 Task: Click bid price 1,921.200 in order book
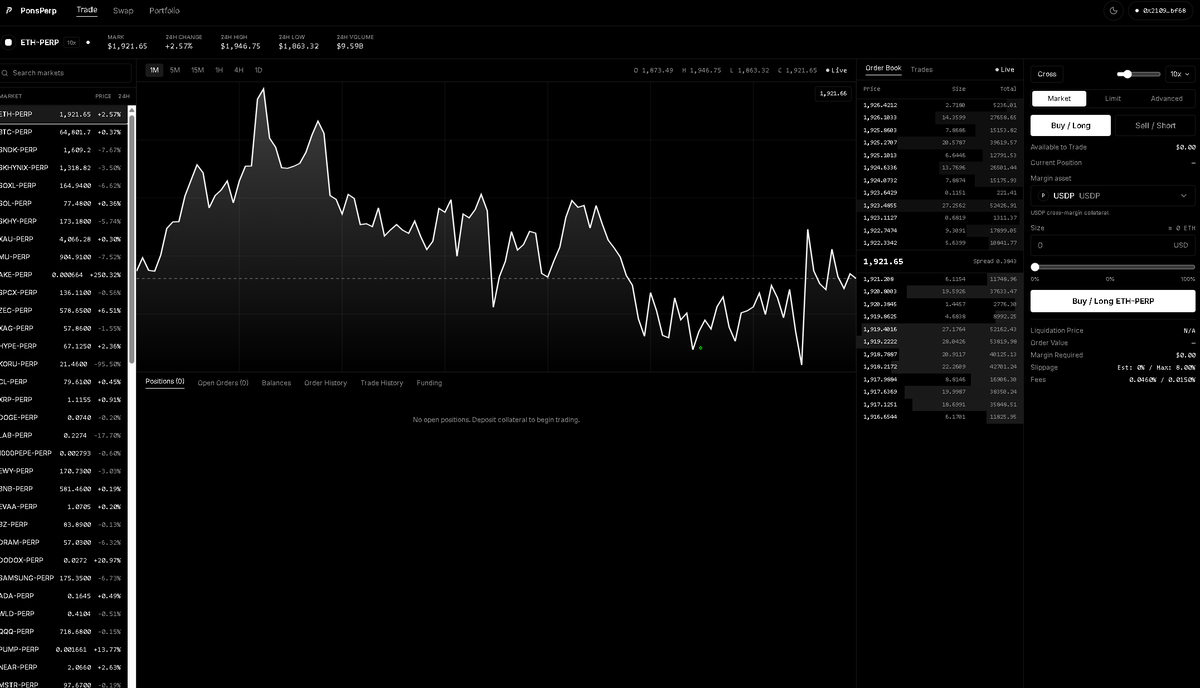point(878,279)
